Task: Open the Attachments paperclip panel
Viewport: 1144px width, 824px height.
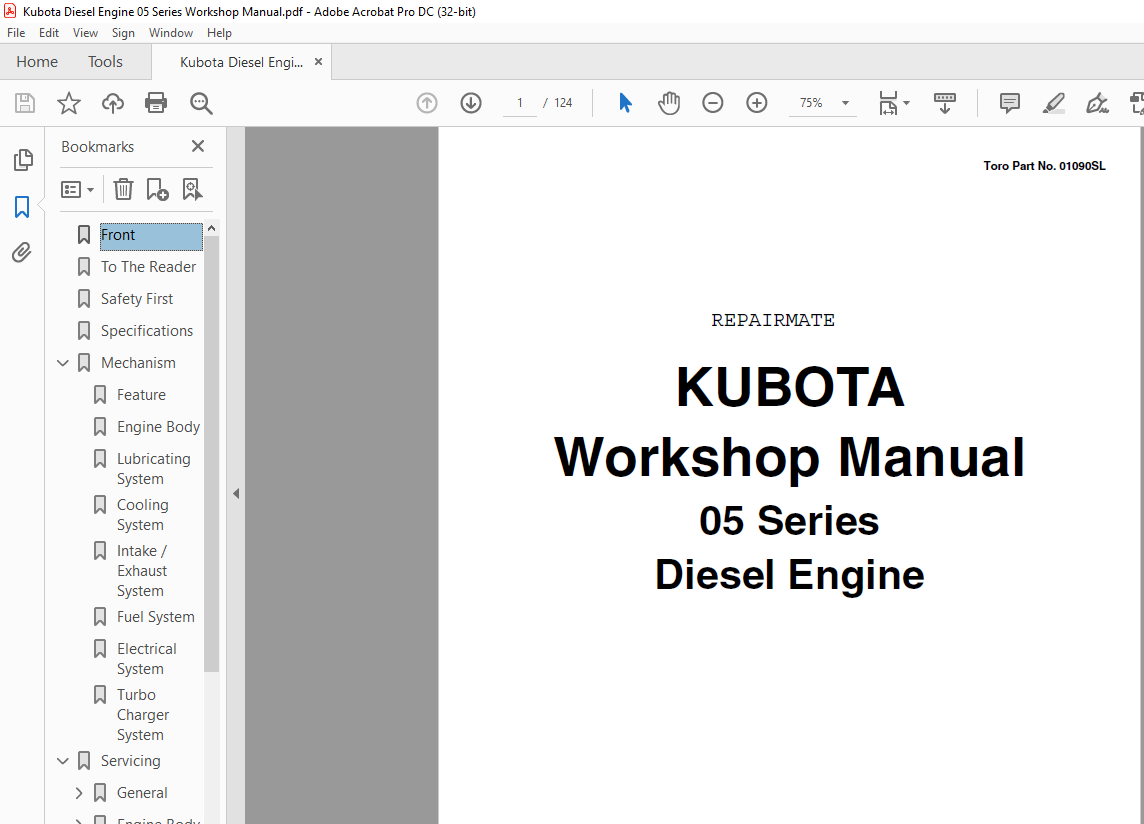Action: [22, 253]
